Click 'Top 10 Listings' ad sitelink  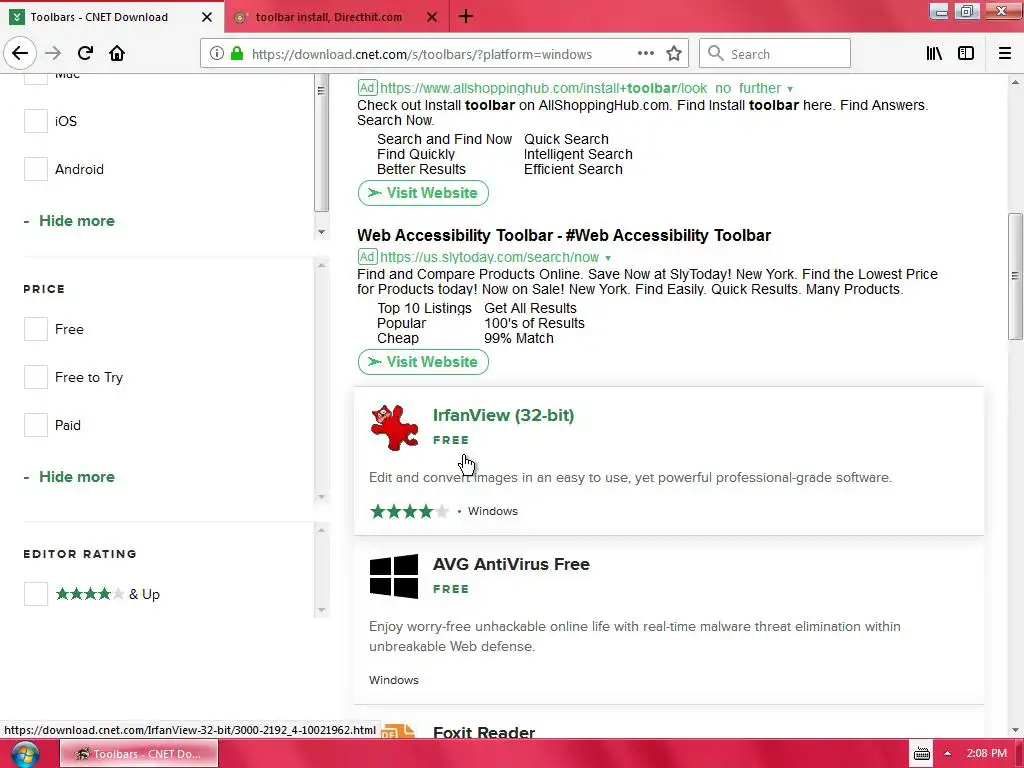point(424,308)
